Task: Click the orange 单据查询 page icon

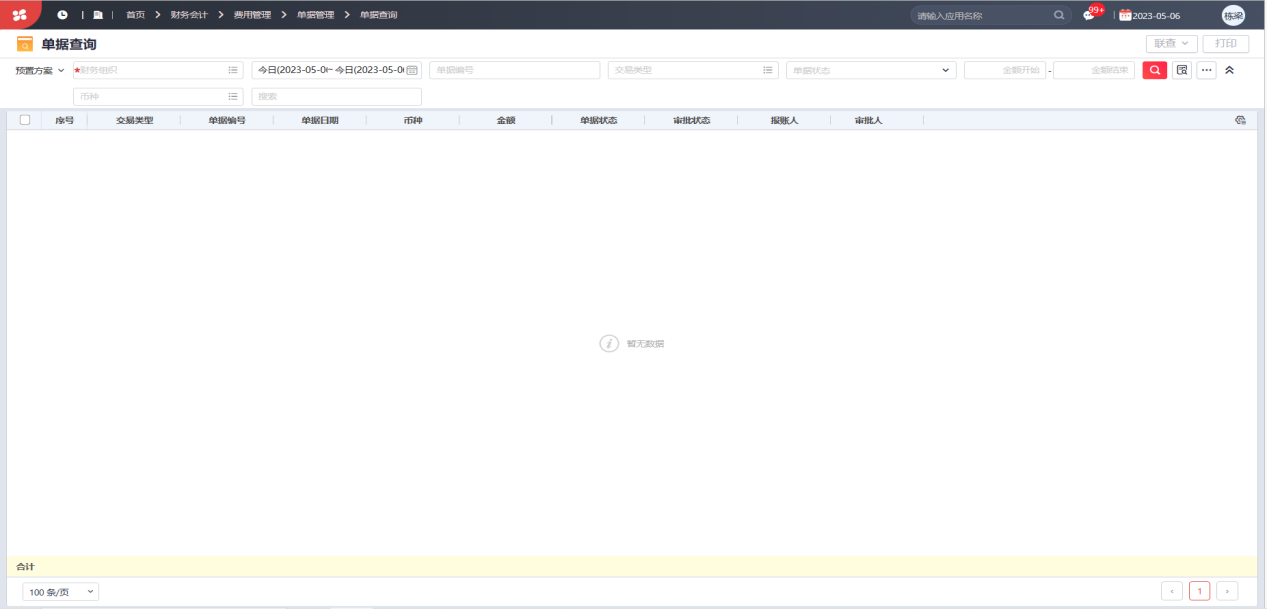Action: point(25,44)
